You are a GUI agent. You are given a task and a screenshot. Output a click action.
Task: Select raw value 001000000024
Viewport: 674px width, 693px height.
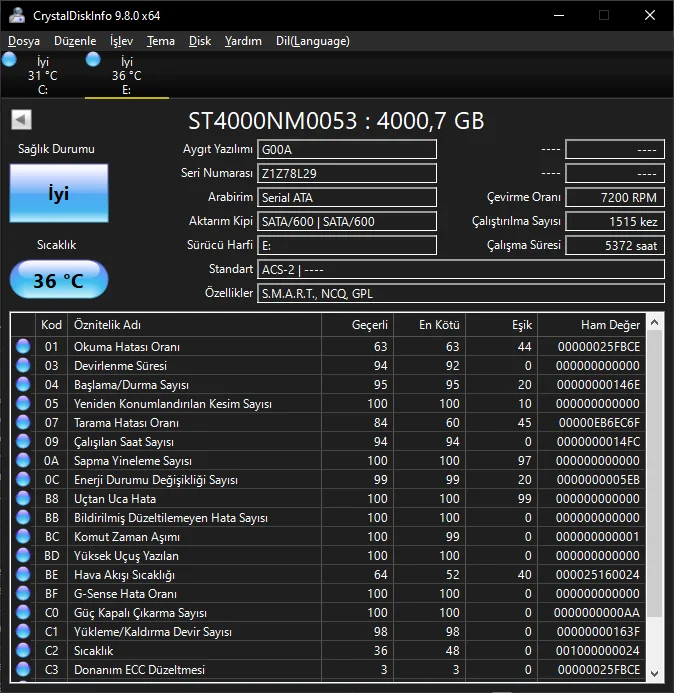(x=598, y=651)
